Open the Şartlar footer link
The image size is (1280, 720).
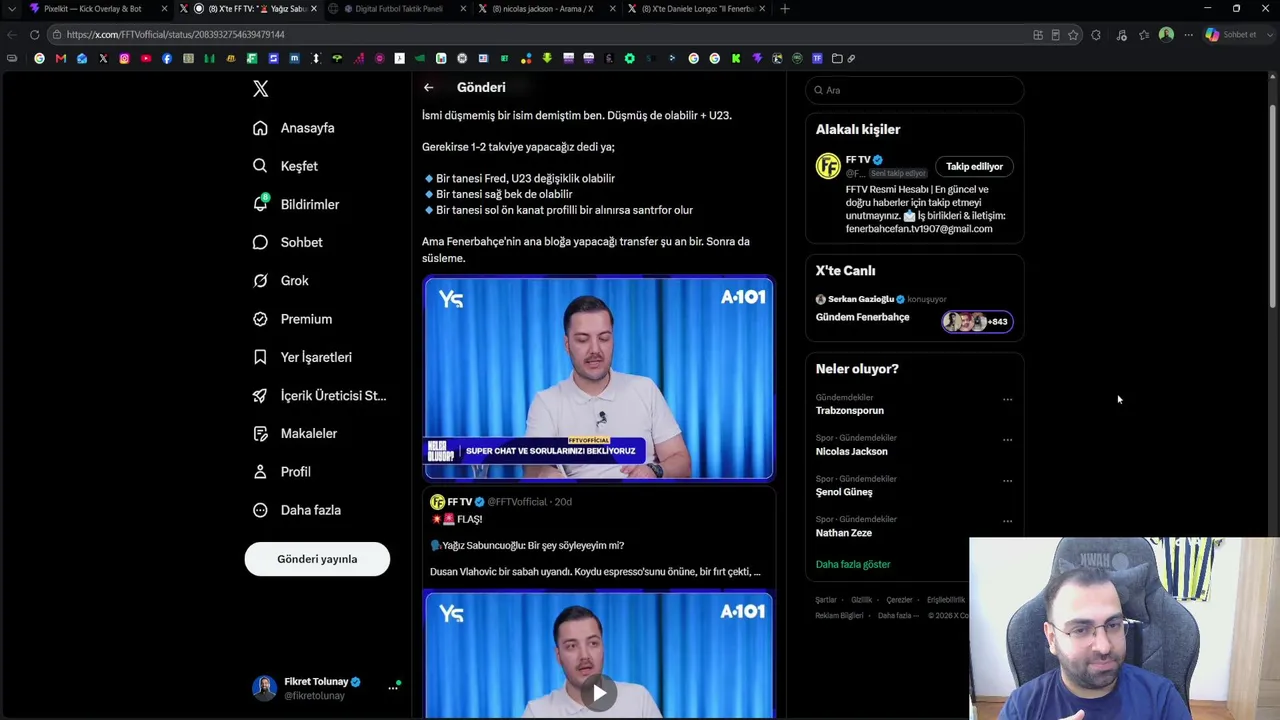click(826, 600)
